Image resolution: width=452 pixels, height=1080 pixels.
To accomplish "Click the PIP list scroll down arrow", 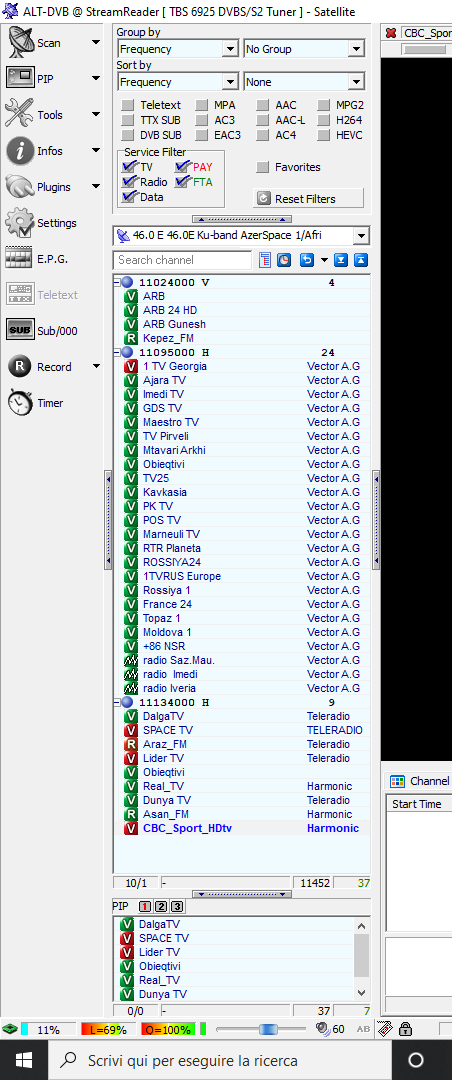I will pos(362,993).
